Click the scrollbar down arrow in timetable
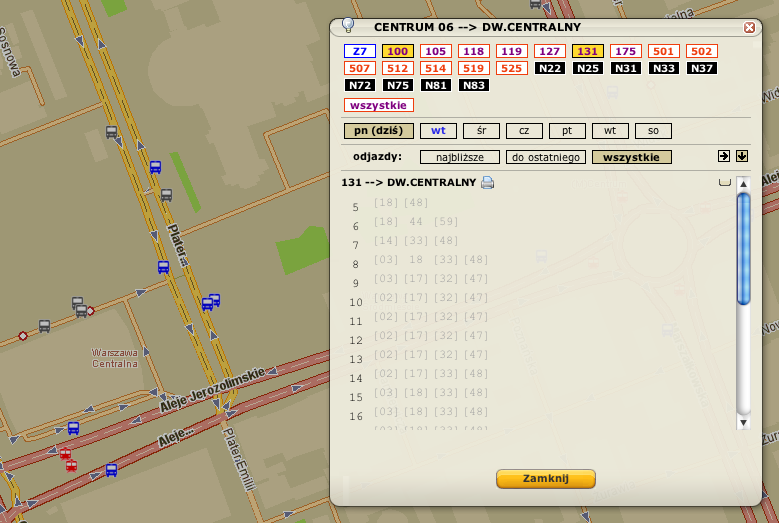The height and width of the screenshot is (523, 779). coord(743,423)
